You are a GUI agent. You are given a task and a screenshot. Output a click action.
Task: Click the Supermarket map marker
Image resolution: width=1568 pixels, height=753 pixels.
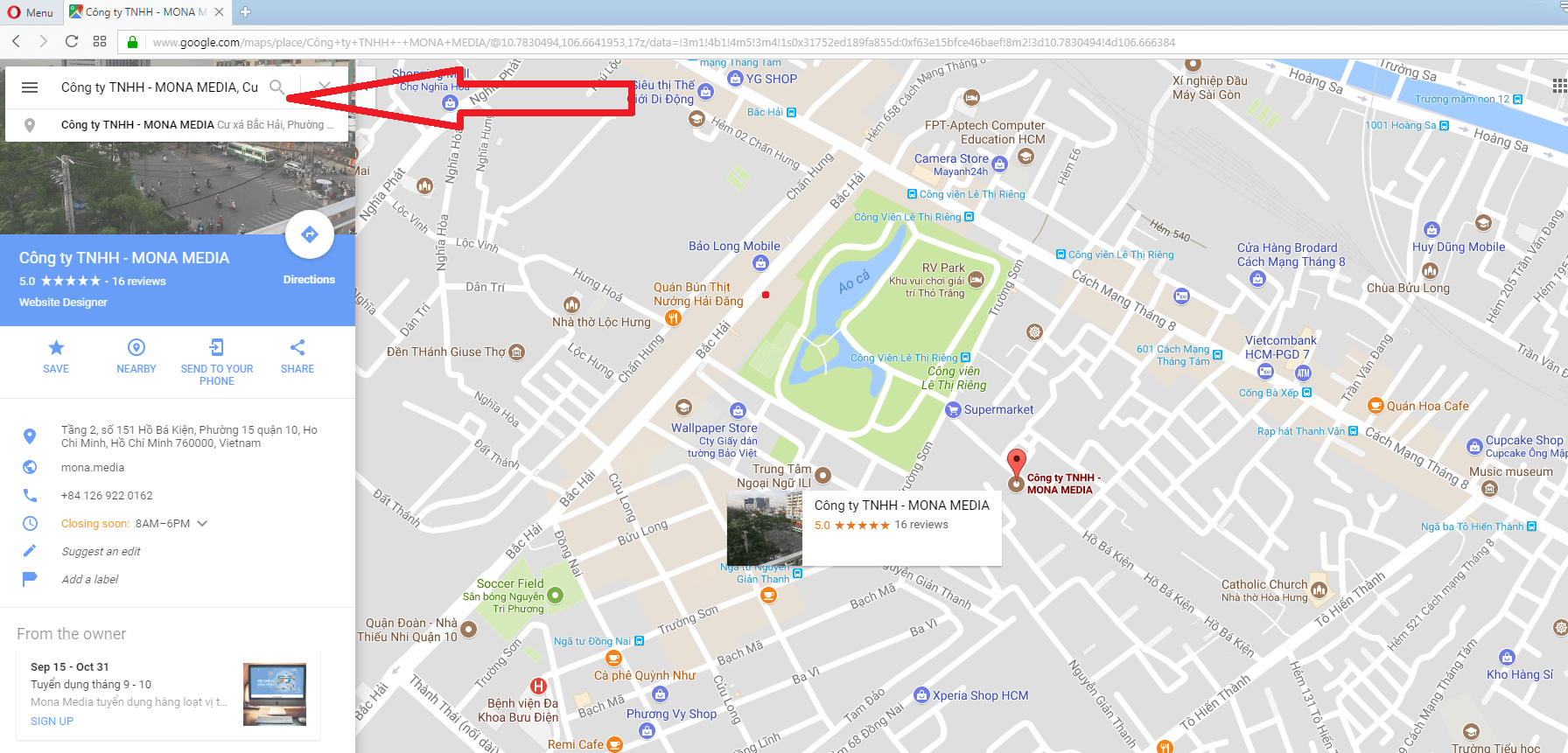954,410
